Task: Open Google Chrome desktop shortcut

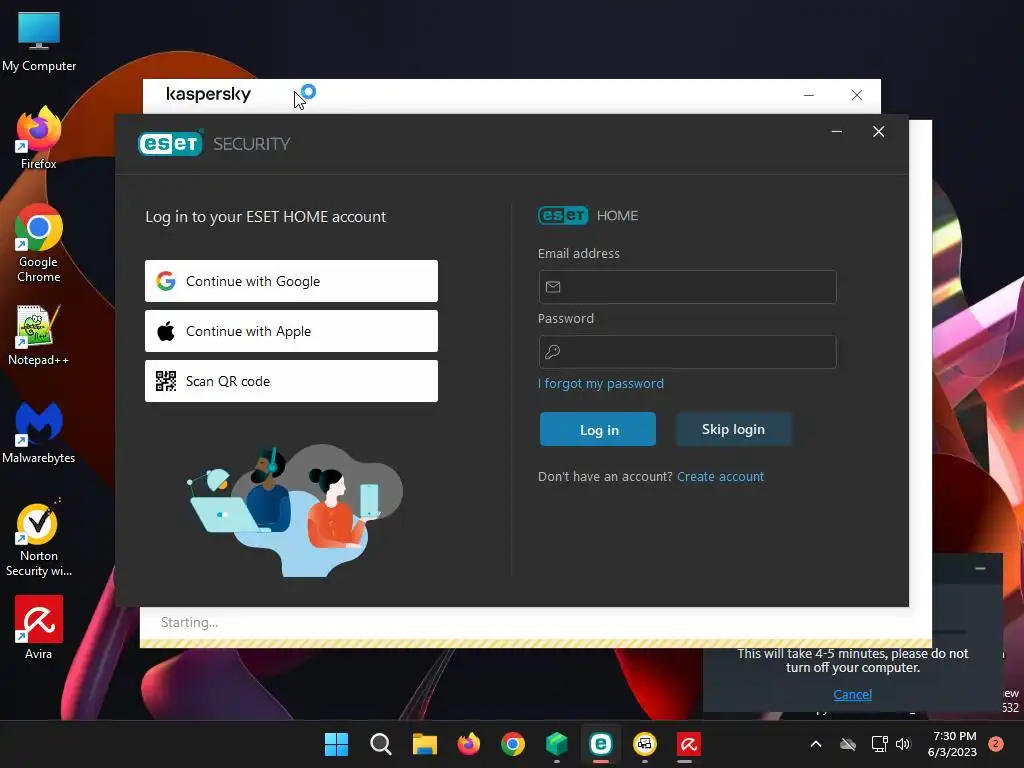Action: click(x=39, y=243)
